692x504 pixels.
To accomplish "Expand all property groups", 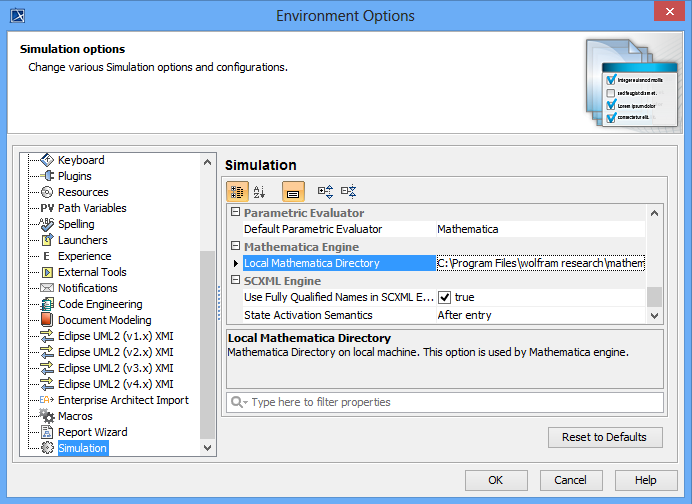I will click(325, 191).
